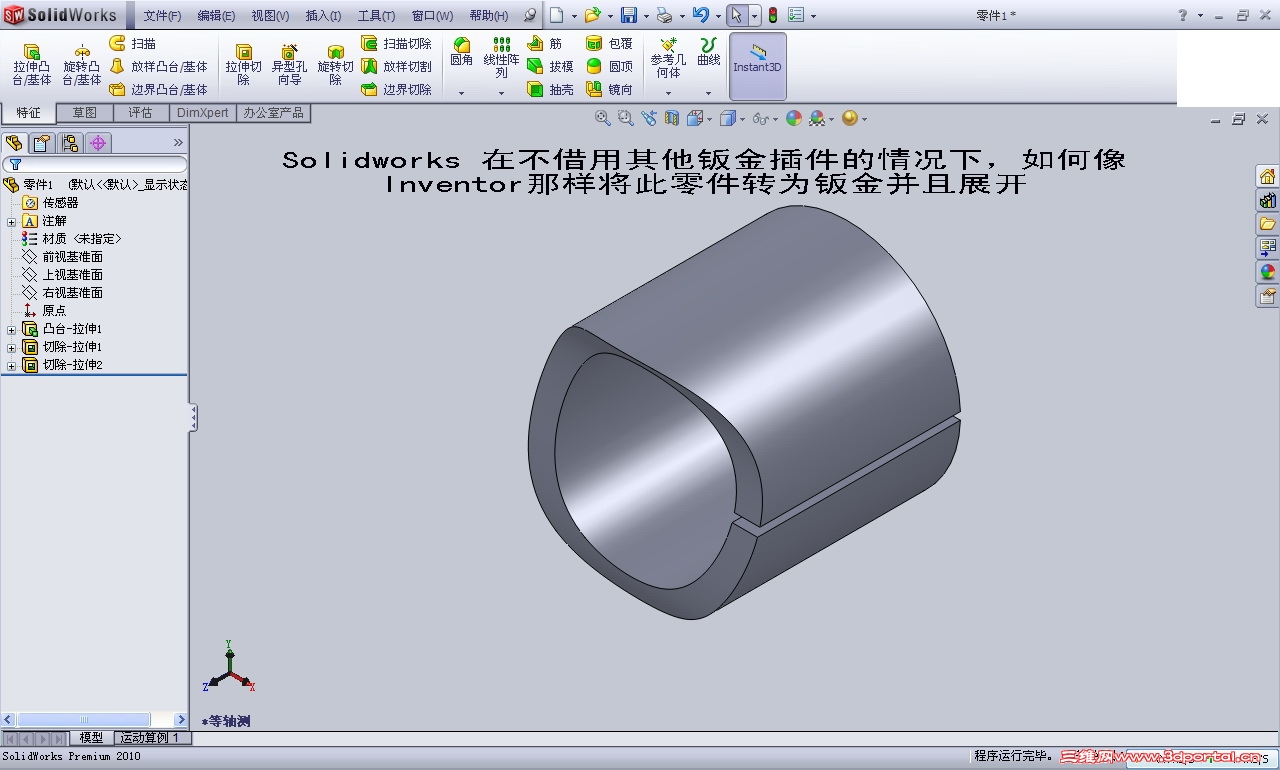
Task: Activate the 拉伸切除 extruded cut tool
Action: tap(243, 64)
